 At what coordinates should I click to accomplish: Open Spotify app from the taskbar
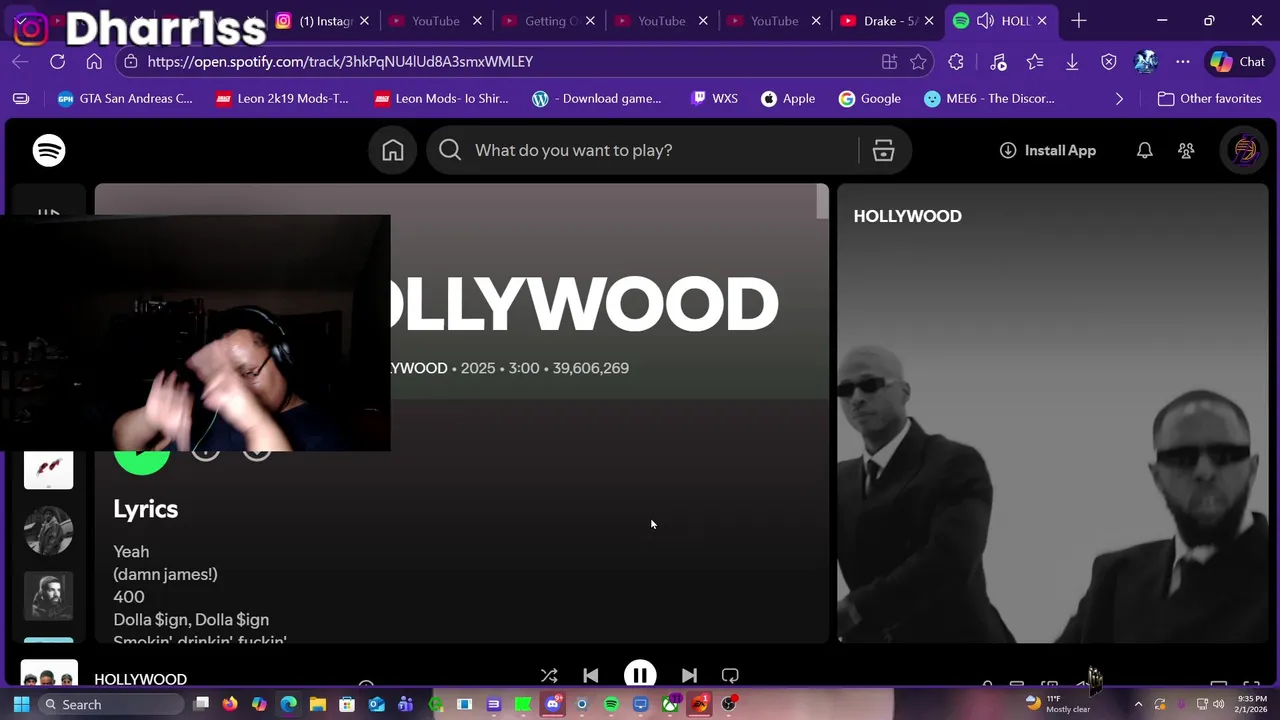[611, 704]
